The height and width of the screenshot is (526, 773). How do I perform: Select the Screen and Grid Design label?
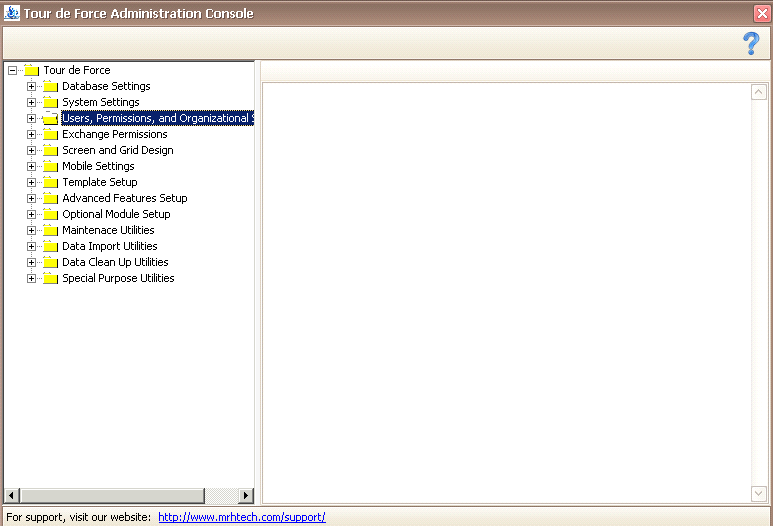click(x=117, y=150)
